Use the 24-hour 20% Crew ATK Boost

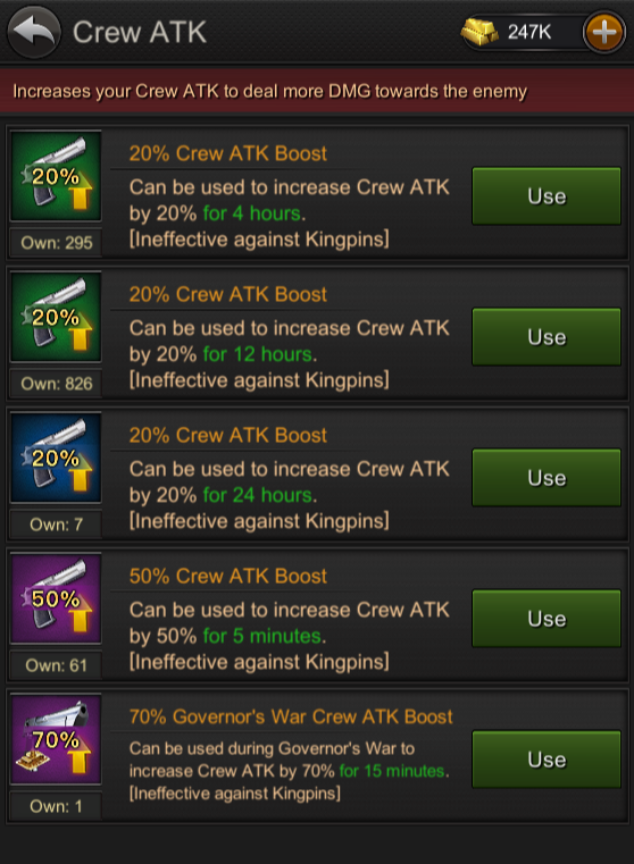(x=546, y=479)
